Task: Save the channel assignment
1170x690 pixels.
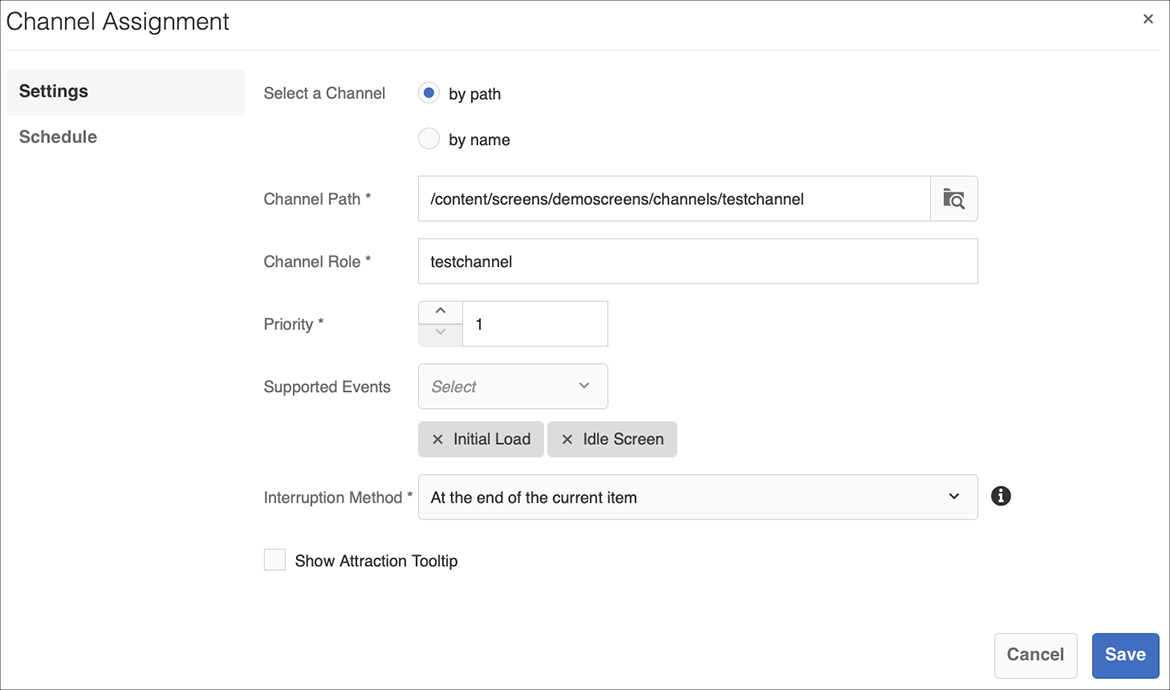Action: (1125, 654)
